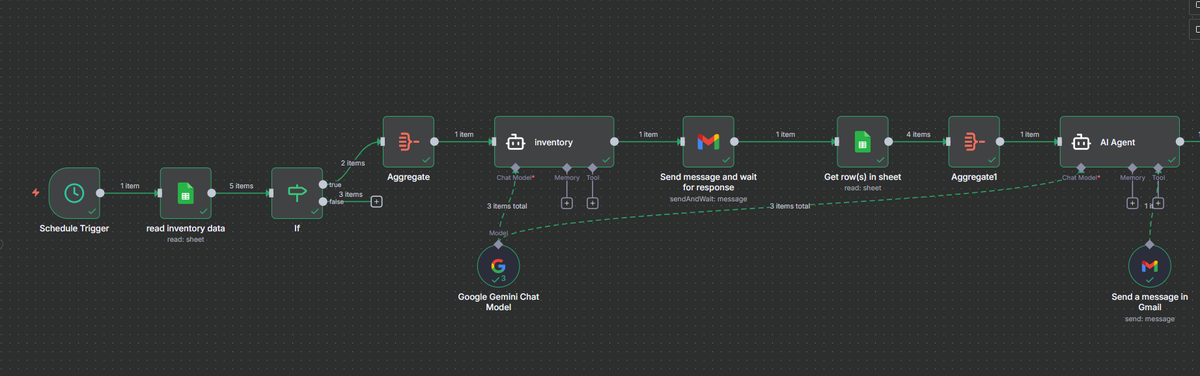Click the Get row(s) in sheet output handle
The height and width of the screenshot is (376, 1200).
click(x=888, y=142)
